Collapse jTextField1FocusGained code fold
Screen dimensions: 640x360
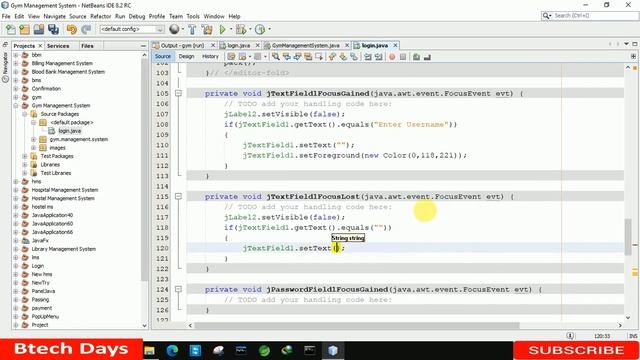178,93
